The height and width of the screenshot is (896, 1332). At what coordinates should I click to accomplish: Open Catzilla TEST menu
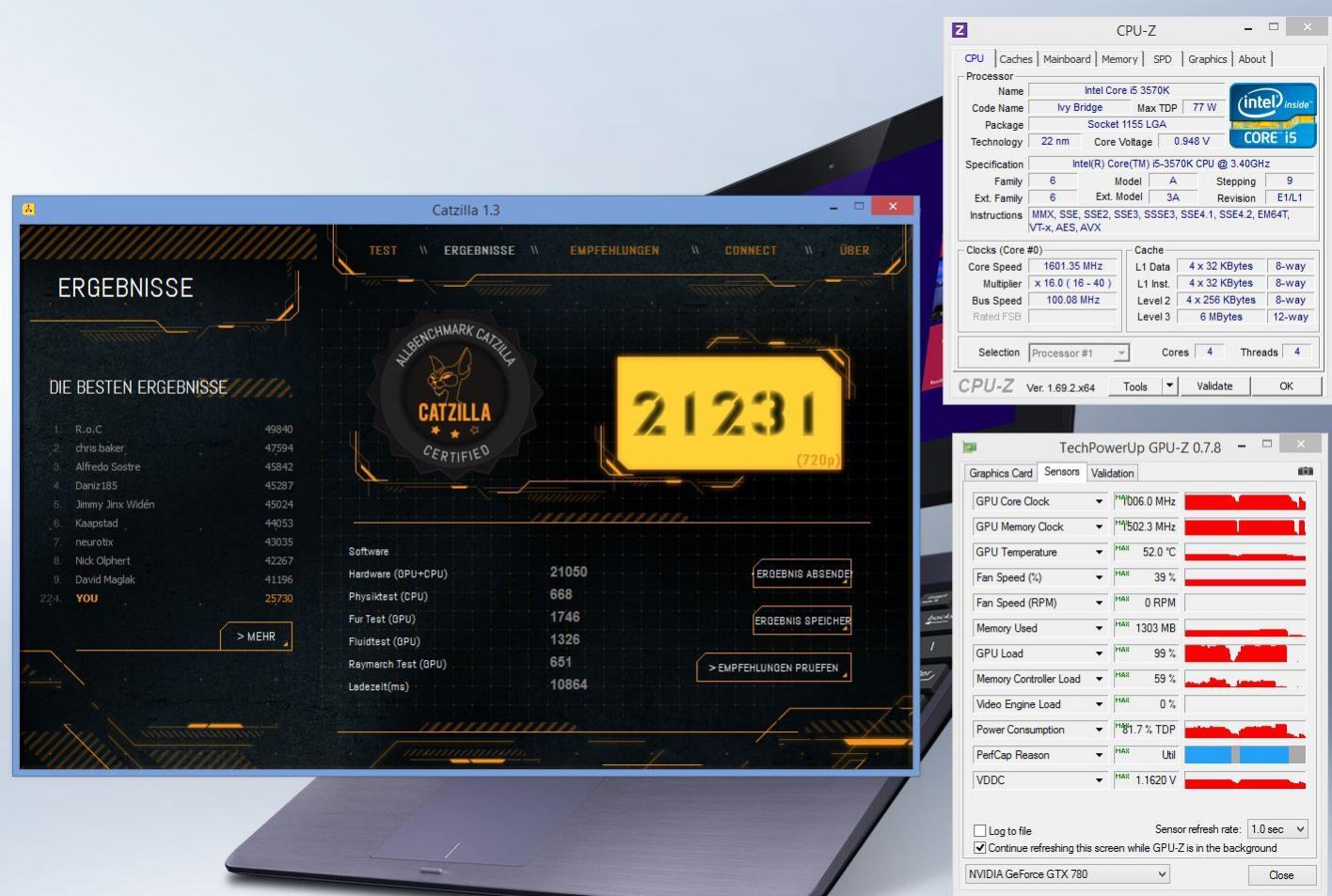pos(383,250)
